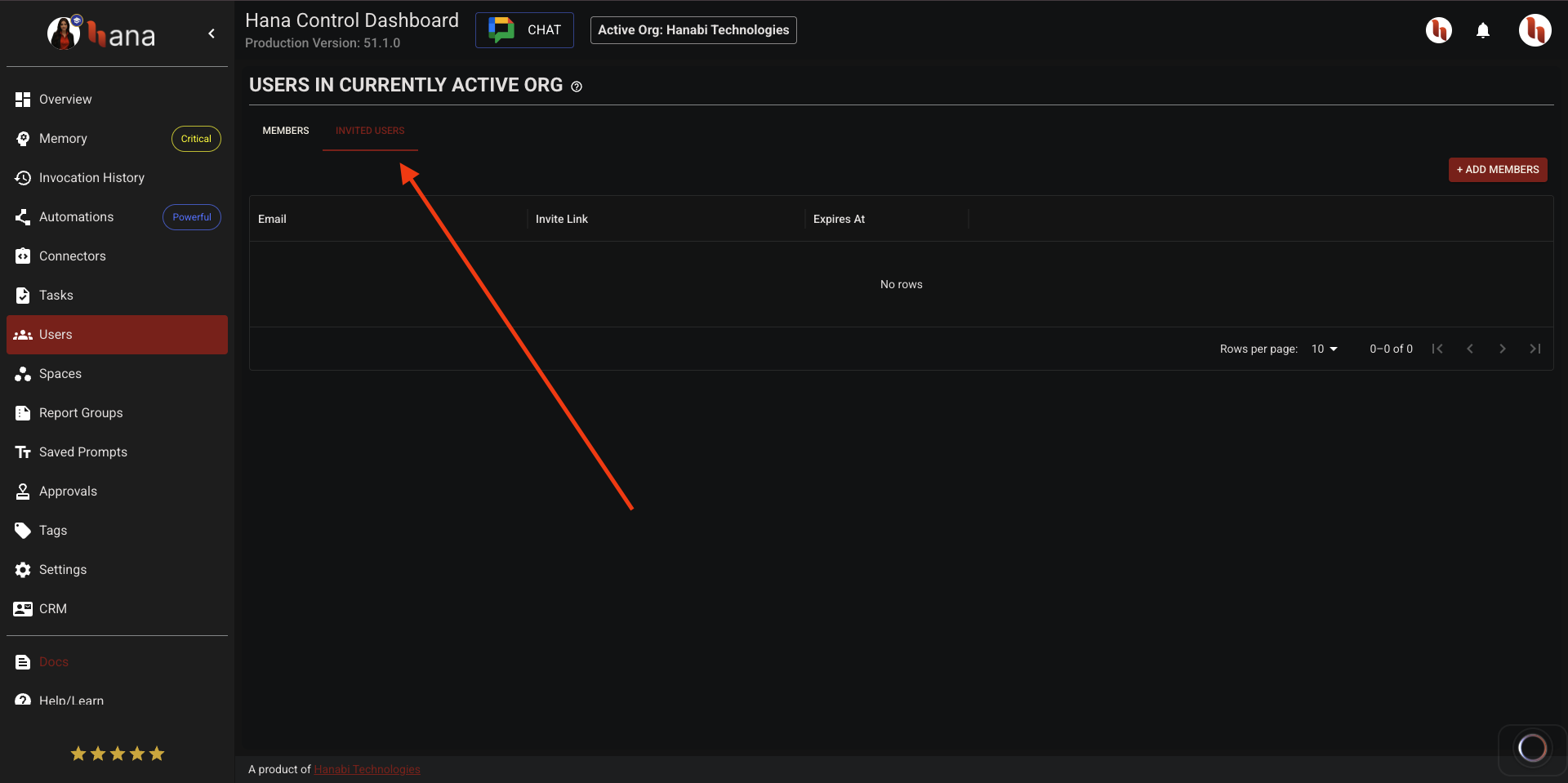Viewport: 1568px width, 783px height.
Task: Click the Hana logo in the sidebar
Action: 101,33
